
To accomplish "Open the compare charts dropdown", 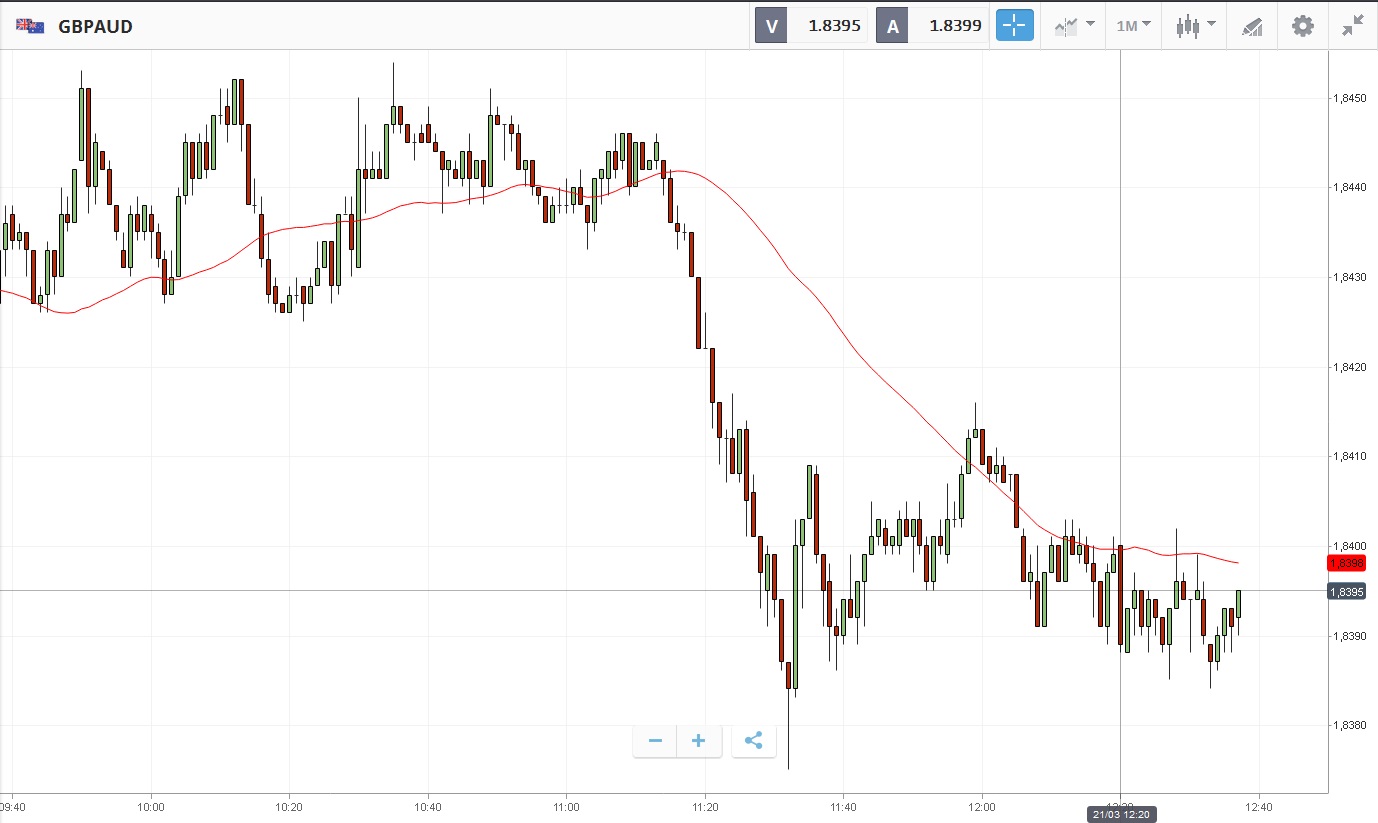I will 1074,26.
